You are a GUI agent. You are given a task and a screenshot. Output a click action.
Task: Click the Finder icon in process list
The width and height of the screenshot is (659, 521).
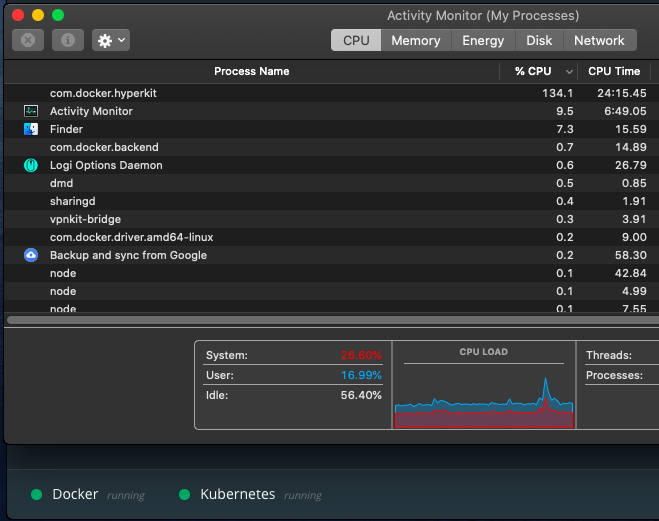point(31,129)
